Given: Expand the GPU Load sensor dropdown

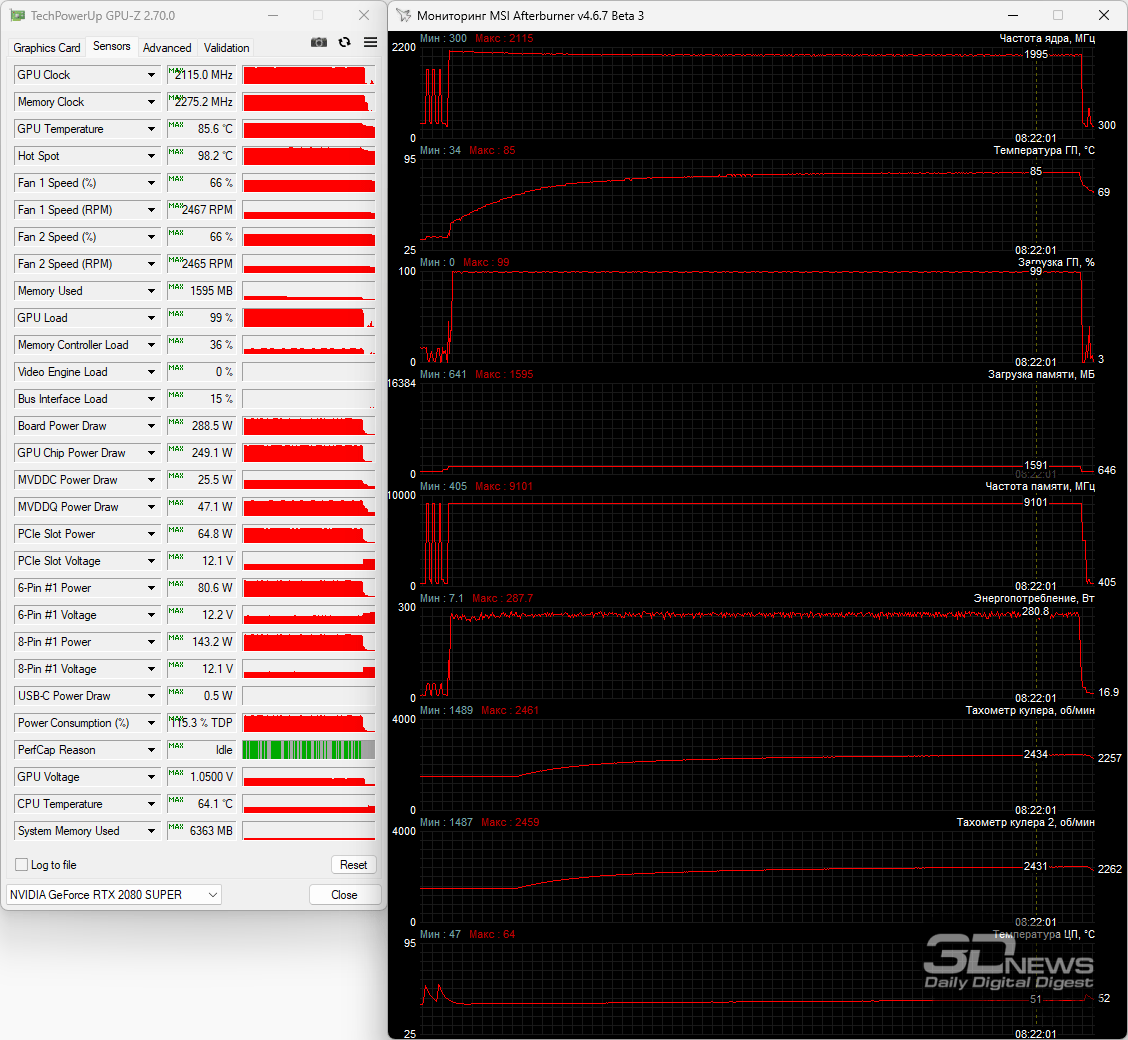Looking at the screenshot, I should click(151, 318).
